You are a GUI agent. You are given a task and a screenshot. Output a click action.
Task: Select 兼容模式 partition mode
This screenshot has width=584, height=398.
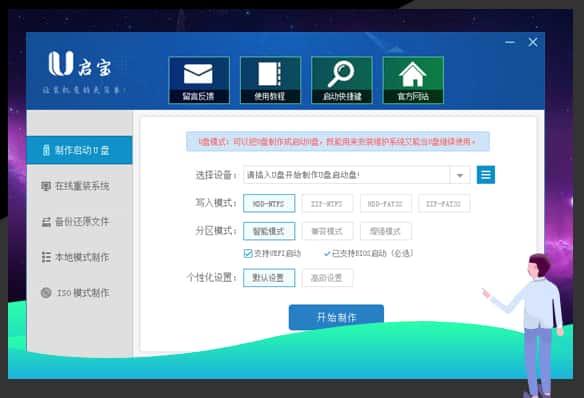coord(327,231)
